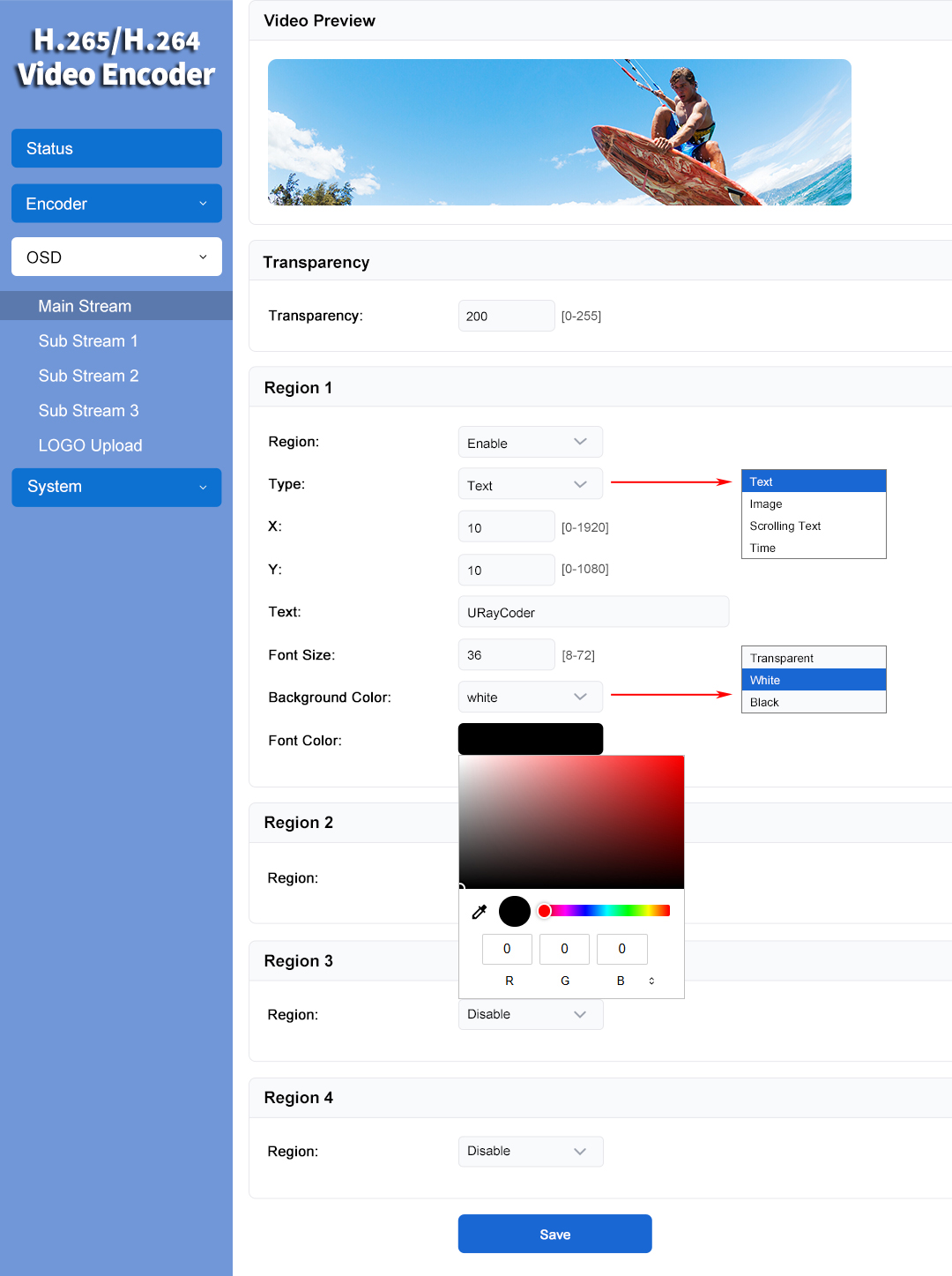The width and height of the screenshot is (952, 1276).
Task: Open Sub Stream 2 settings
Action: point(88,376)
